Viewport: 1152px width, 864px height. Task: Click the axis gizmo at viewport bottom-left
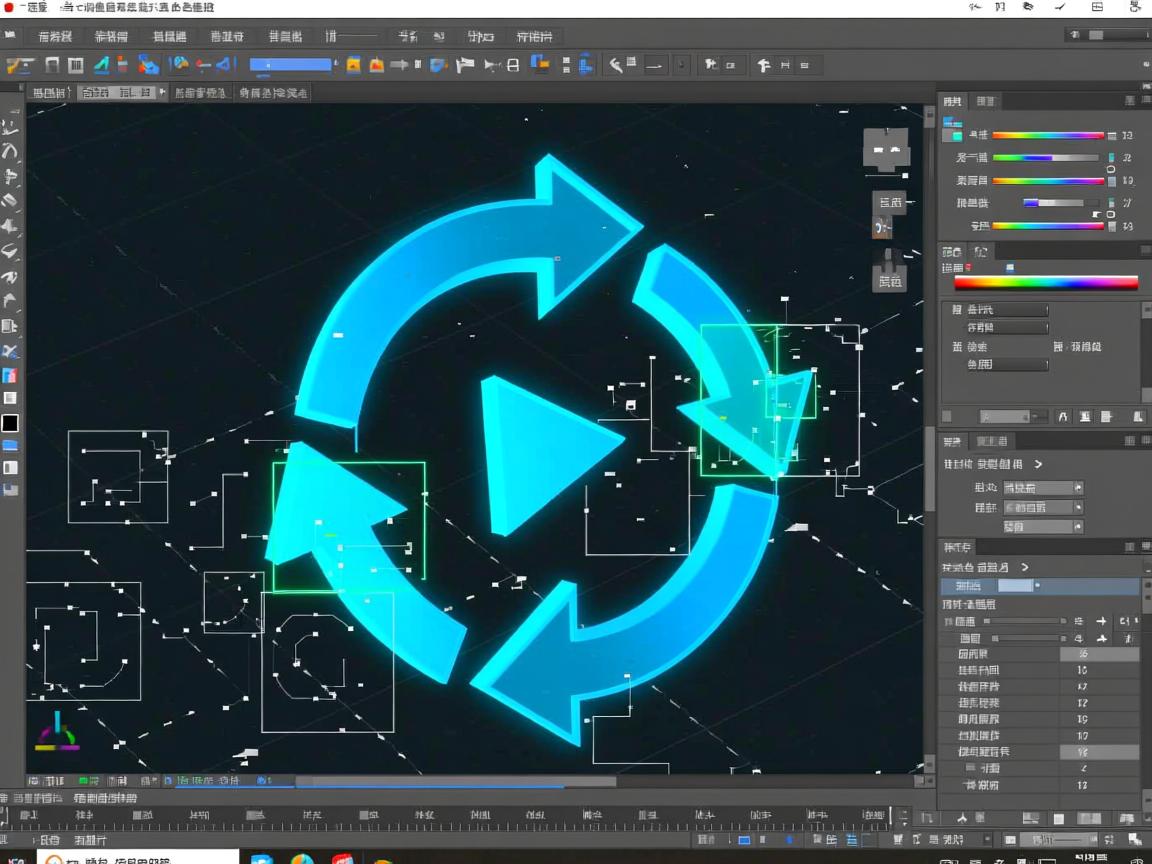(57, 735)
